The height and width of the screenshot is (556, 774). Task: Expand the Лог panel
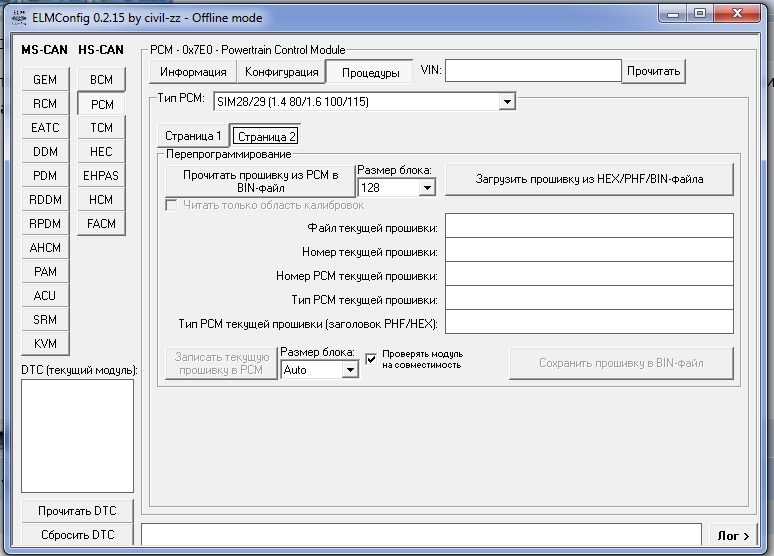(733, 535)
